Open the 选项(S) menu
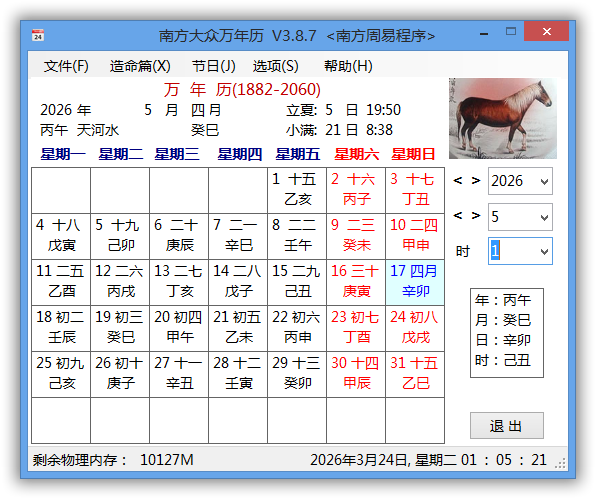The height and width of the screenshot is (499, 596). pyautogui.click(x=276, y=66)
